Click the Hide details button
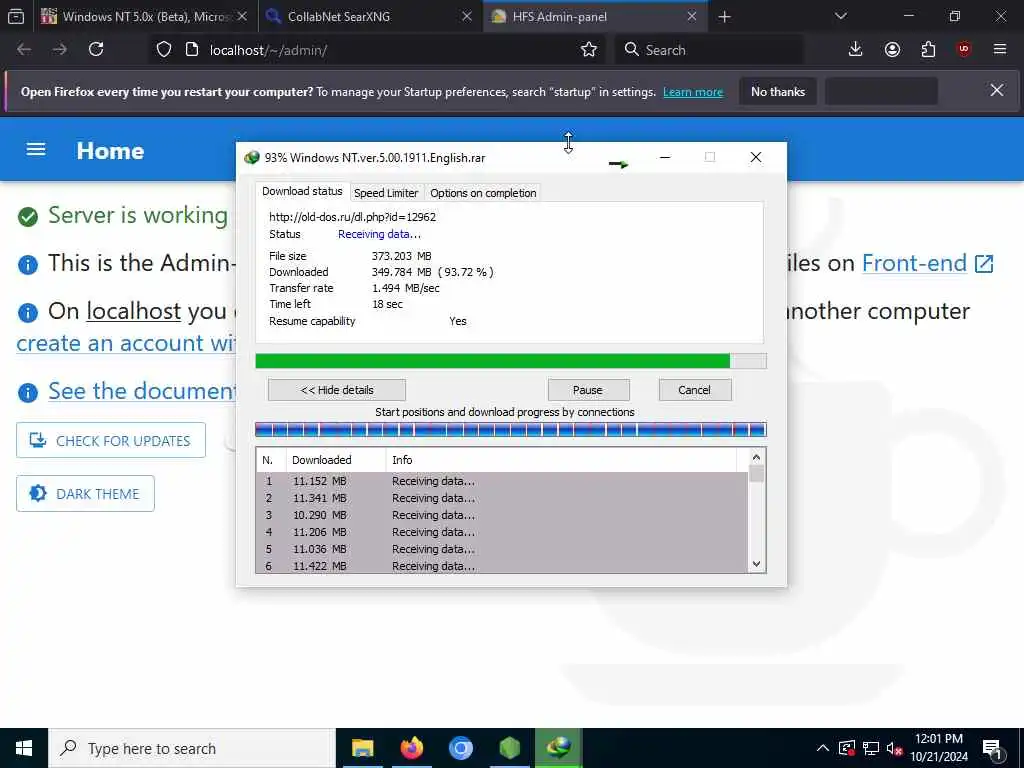The image size is (1024, 768). pyautogui.click(x=337, y=390)
